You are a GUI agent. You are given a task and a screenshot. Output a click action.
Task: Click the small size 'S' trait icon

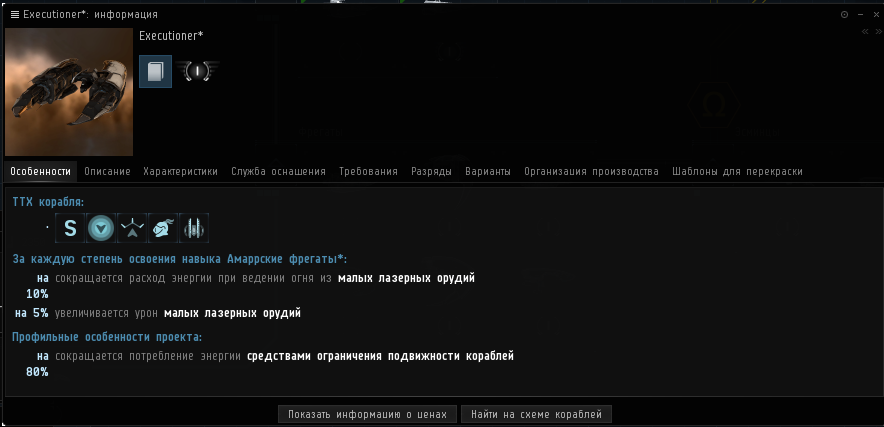coord(70,229)
